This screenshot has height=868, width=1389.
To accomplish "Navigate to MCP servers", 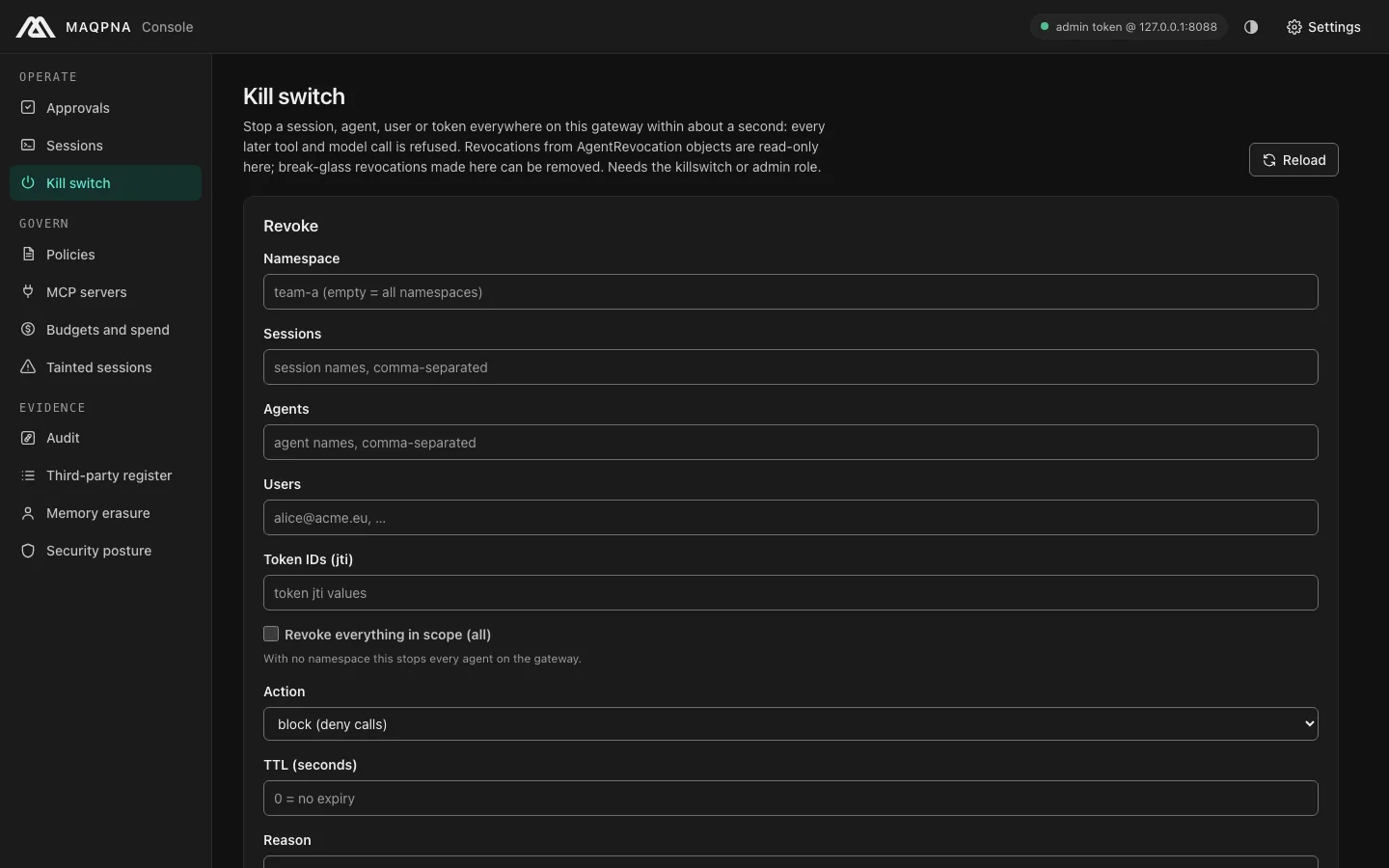I will pos(105,291).
